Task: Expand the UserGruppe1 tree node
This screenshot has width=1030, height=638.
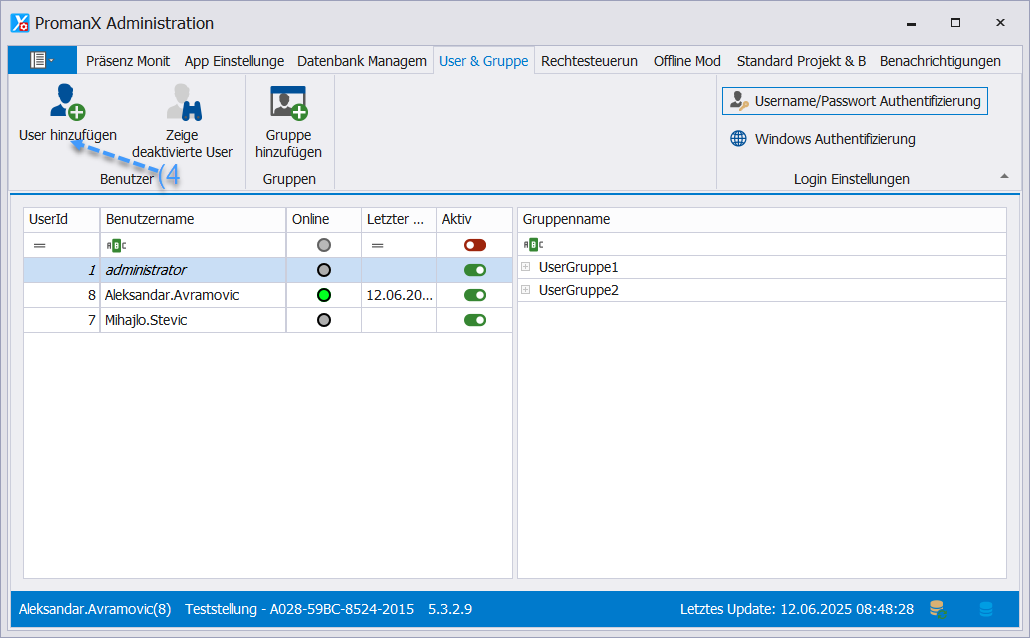Action: [x=526, y=267]
